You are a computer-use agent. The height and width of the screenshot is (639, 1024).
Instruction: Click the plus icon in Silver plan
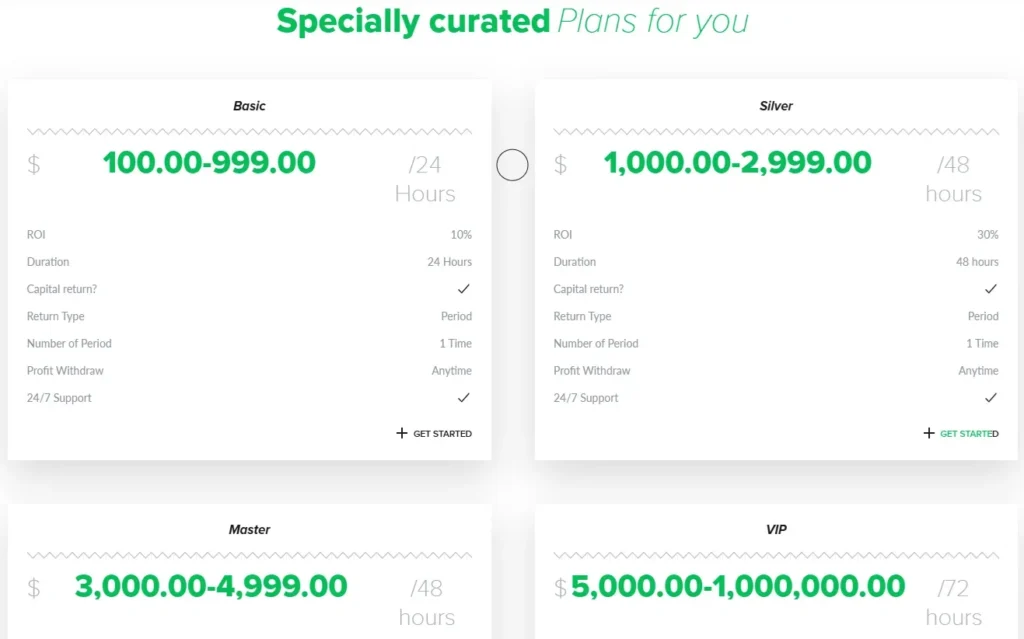click(x=929, y=434)
